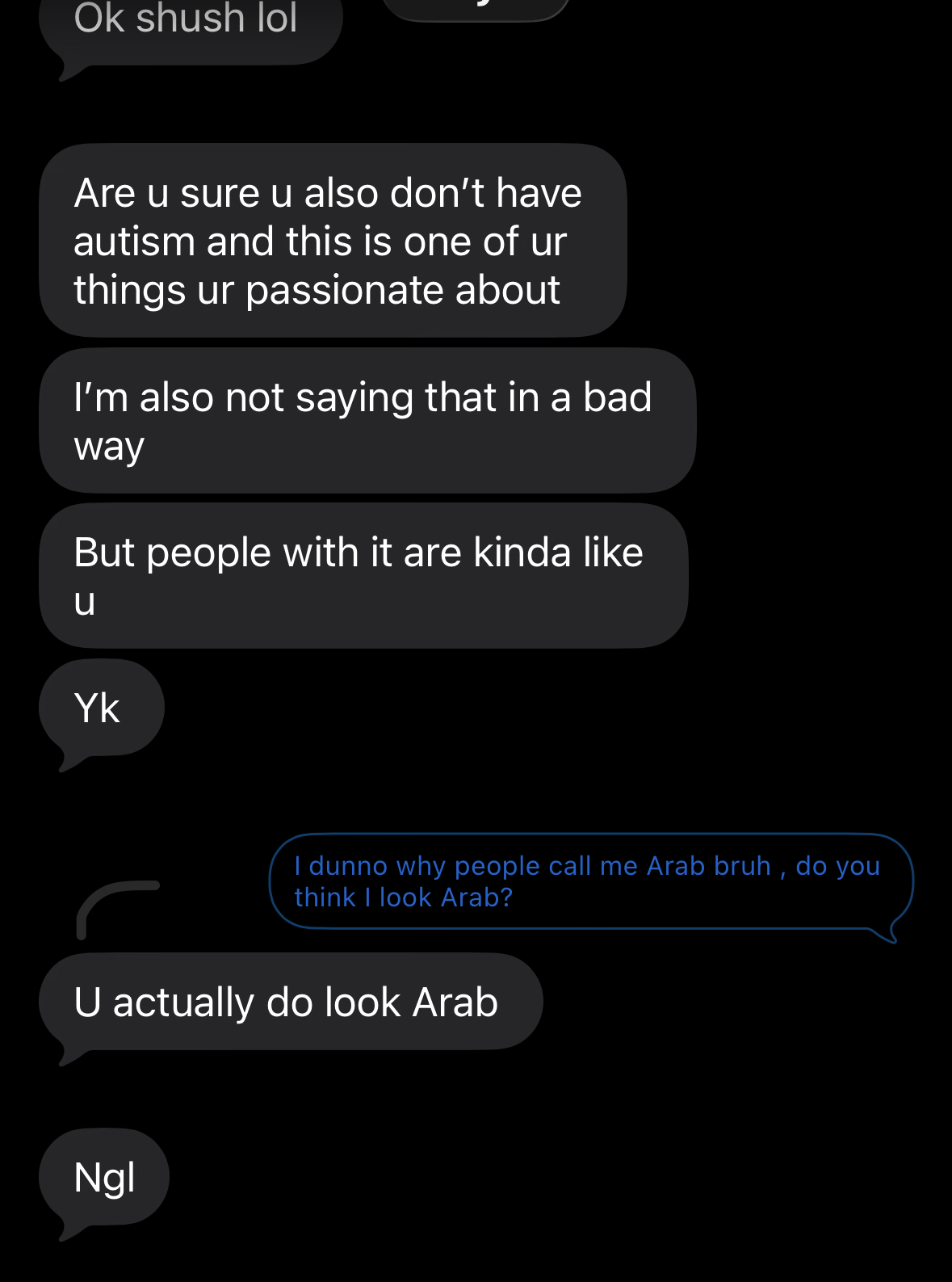952x1282 pixels.
Task: Tap the partially visible bubble at top
Action: coord(475,8)
